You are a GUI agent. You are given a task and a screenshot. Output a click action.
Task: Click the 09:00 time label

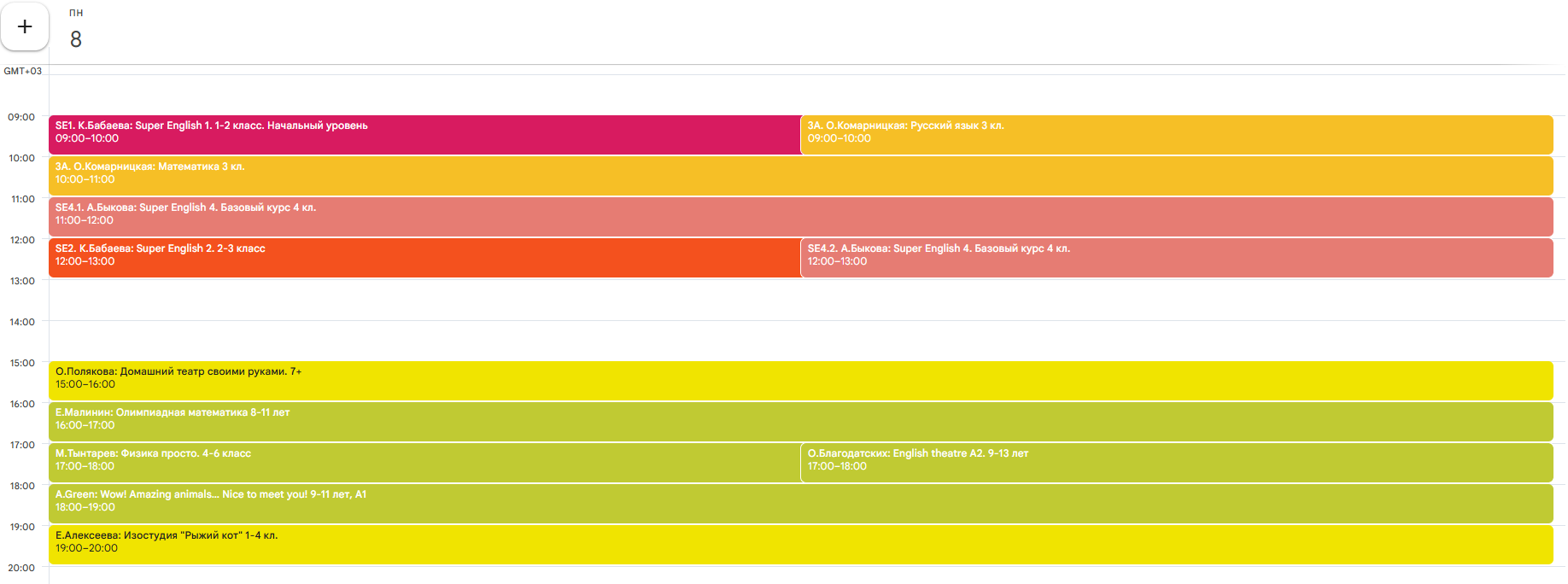pos(21,117)
